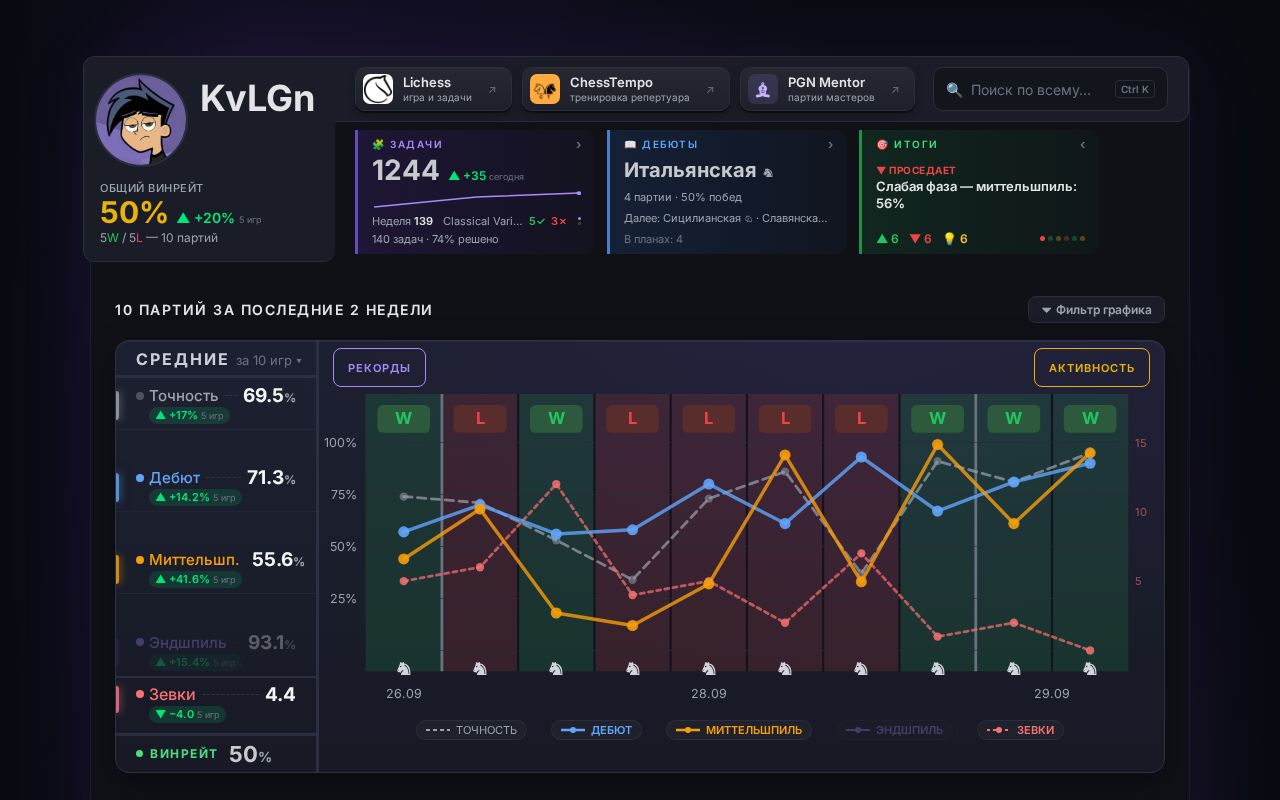The width and height of the screenshot is (1280, 800).
Task: Click the ChessTempo orange knight logo
Action: (545, 89)
